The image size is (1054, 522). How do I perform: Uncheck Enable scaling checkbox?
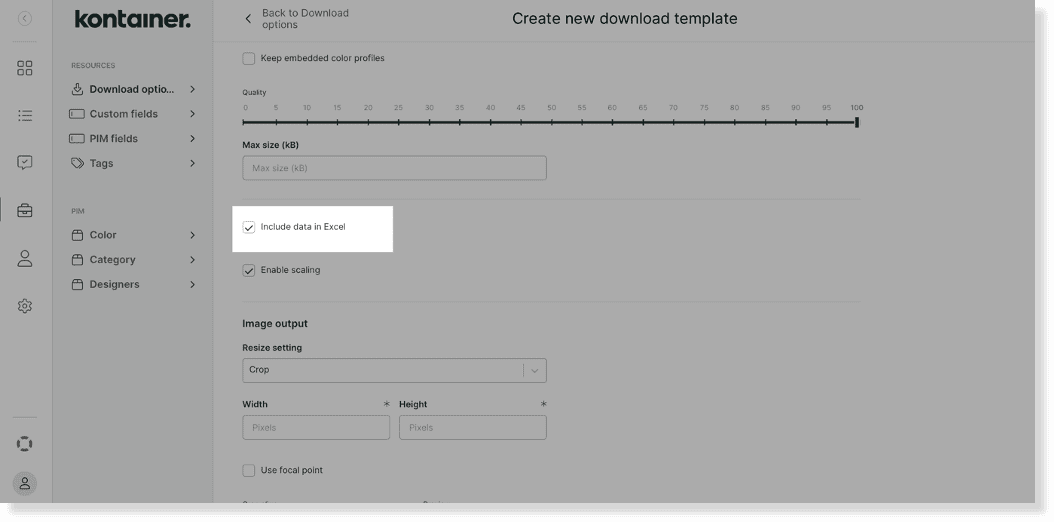[249, 271]
